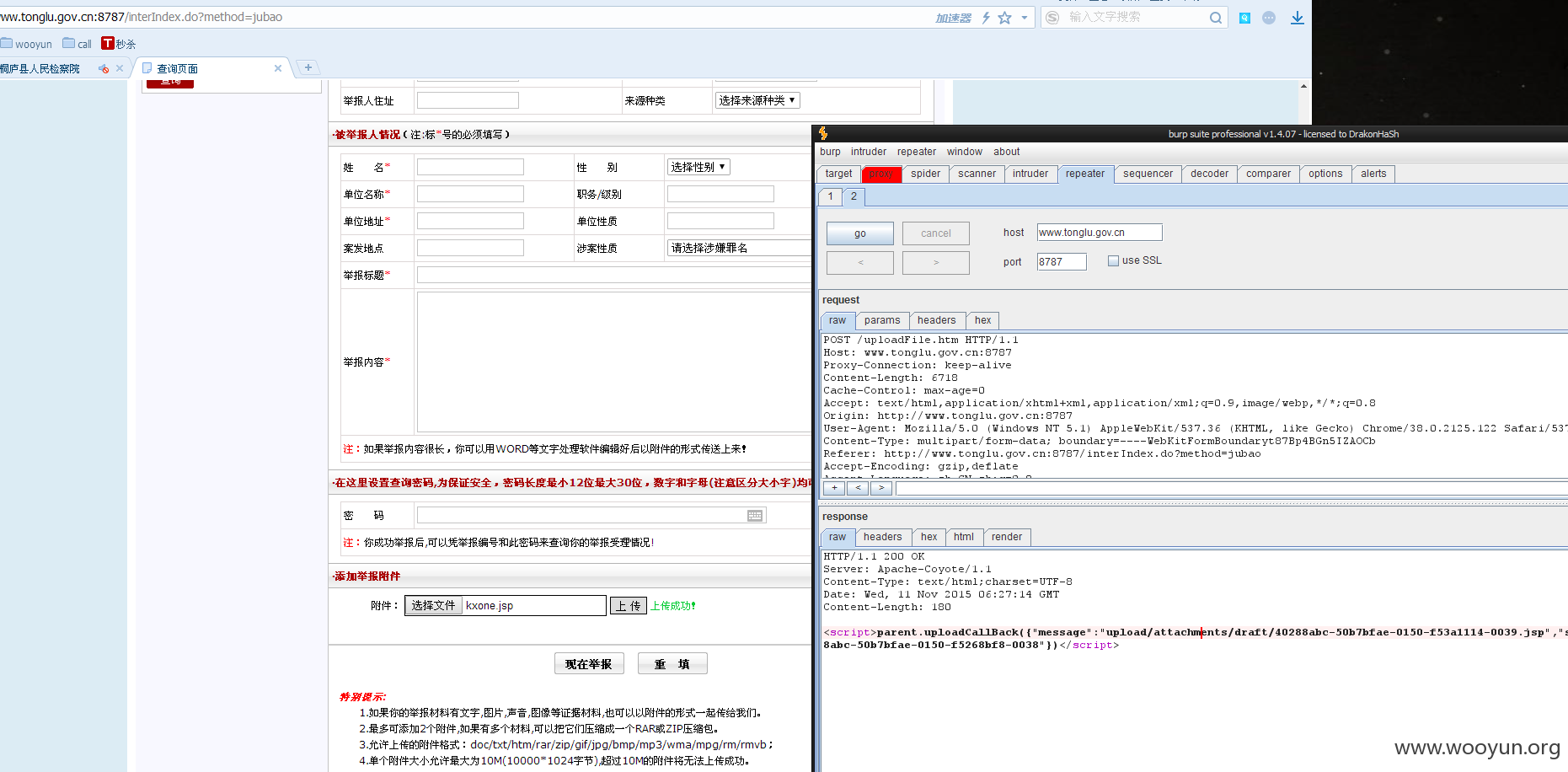Open the blue screenshot search tool icon

tap(1244, 18)
